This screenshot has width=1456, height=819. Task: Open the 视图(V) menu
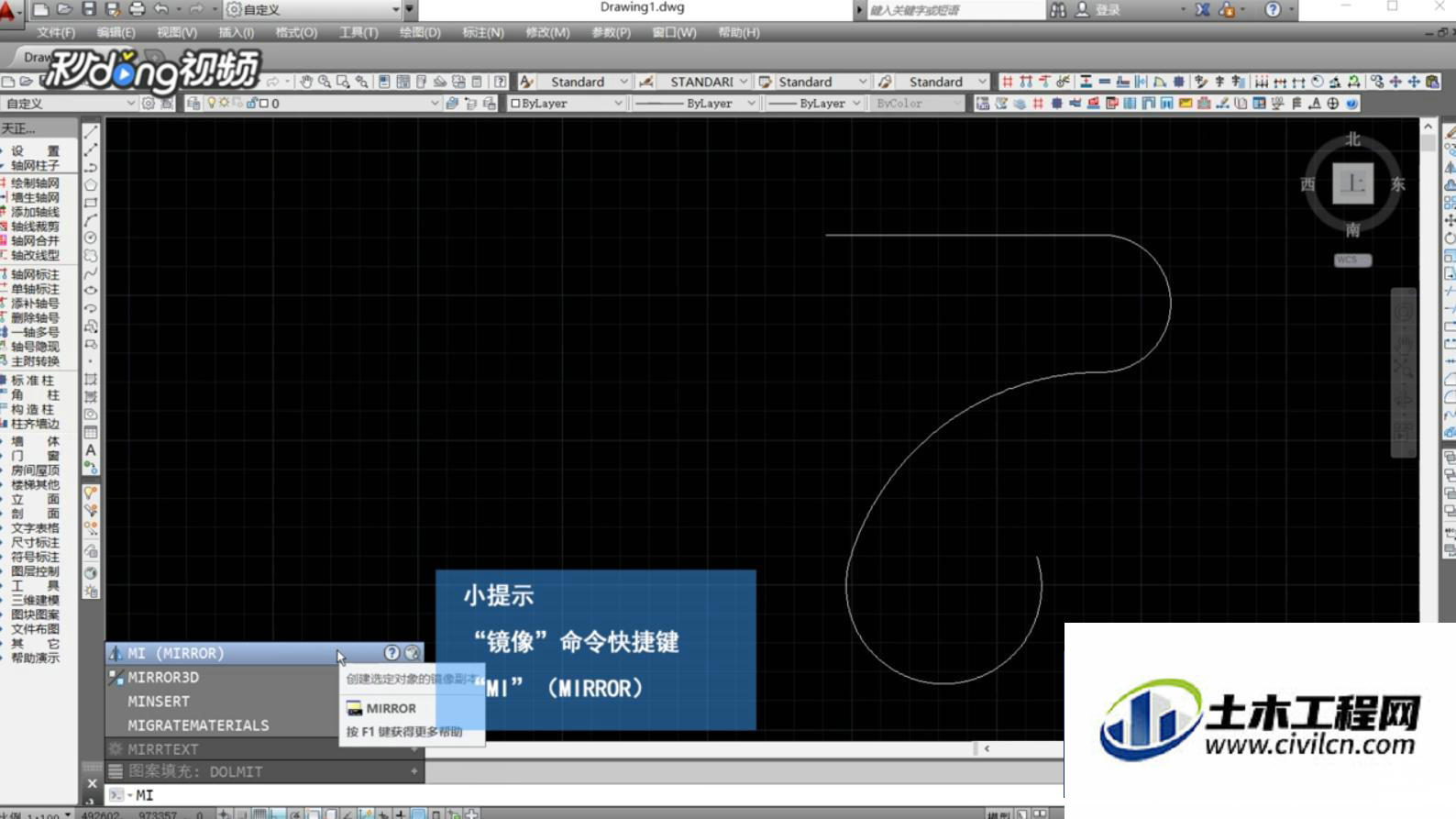177,32
